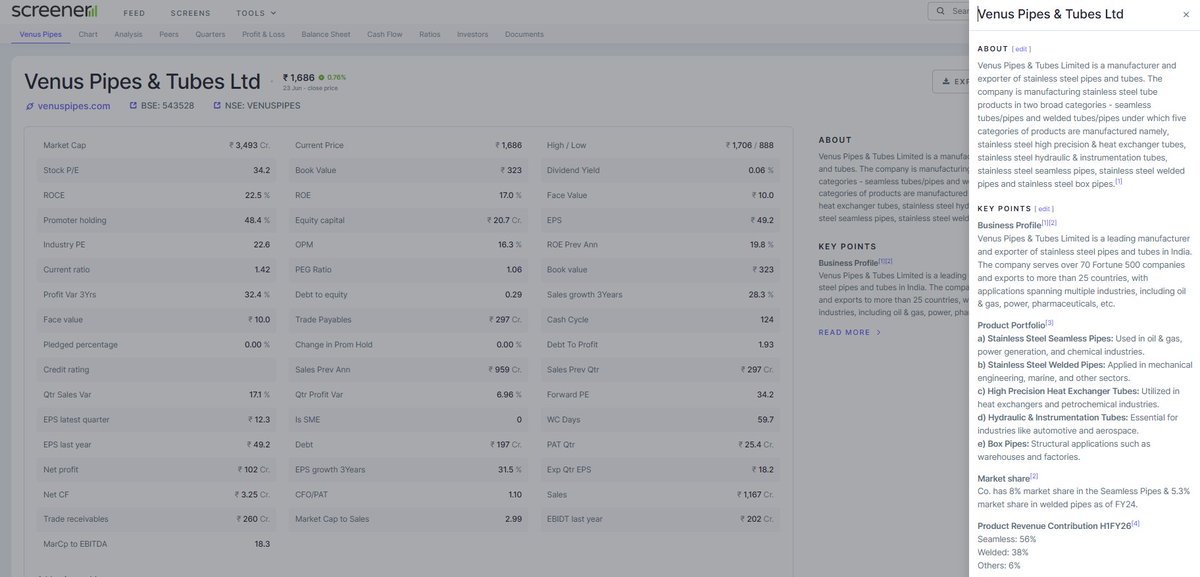Open the Feed menu item
This screenshot has height=577, width=1200.
133,13
